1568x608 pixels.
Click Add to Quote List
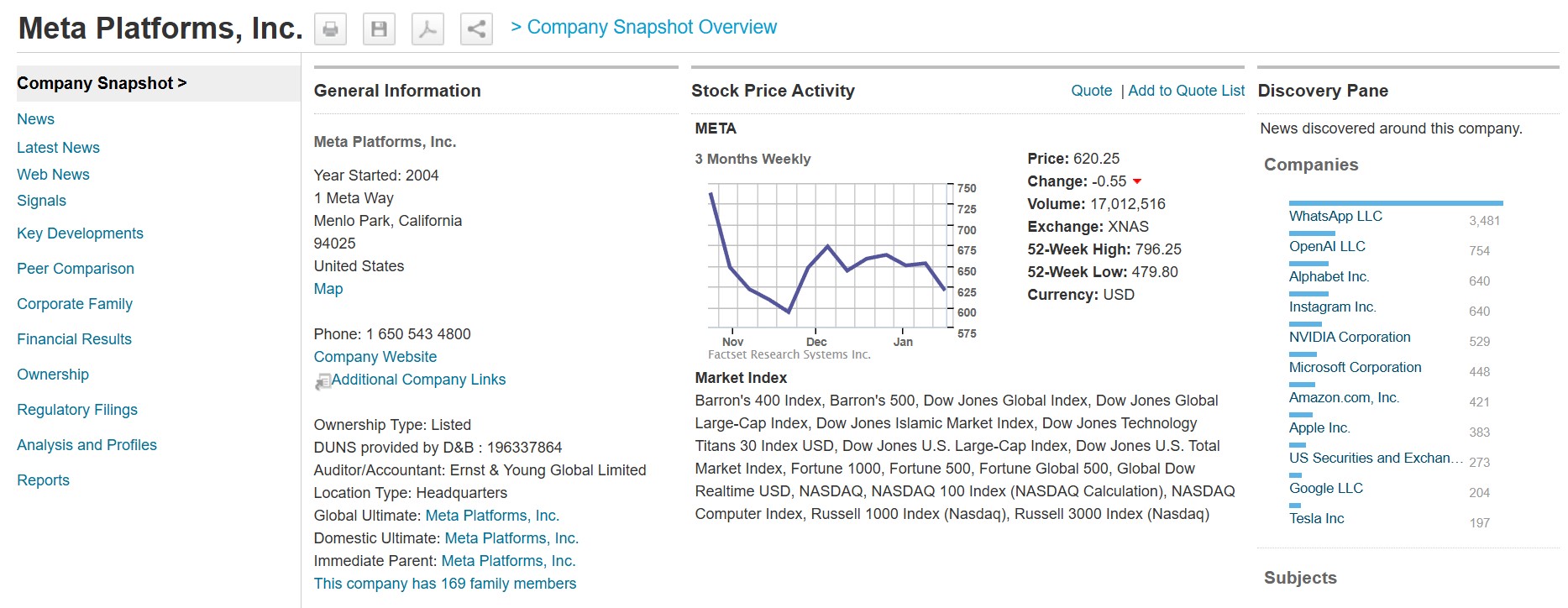point(1186,91)
